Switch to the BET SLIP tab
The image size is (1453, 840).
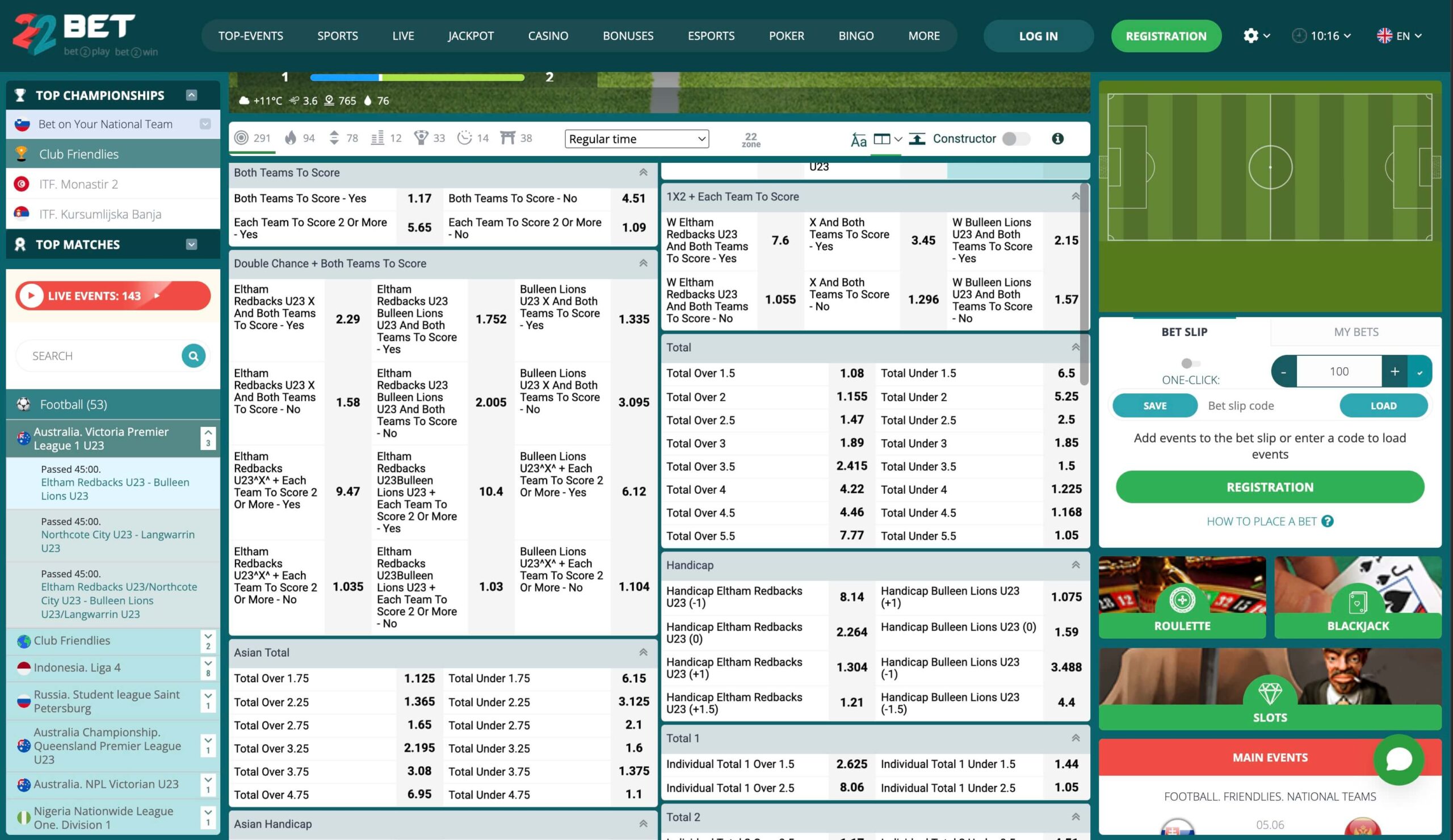pos(1185,331)
